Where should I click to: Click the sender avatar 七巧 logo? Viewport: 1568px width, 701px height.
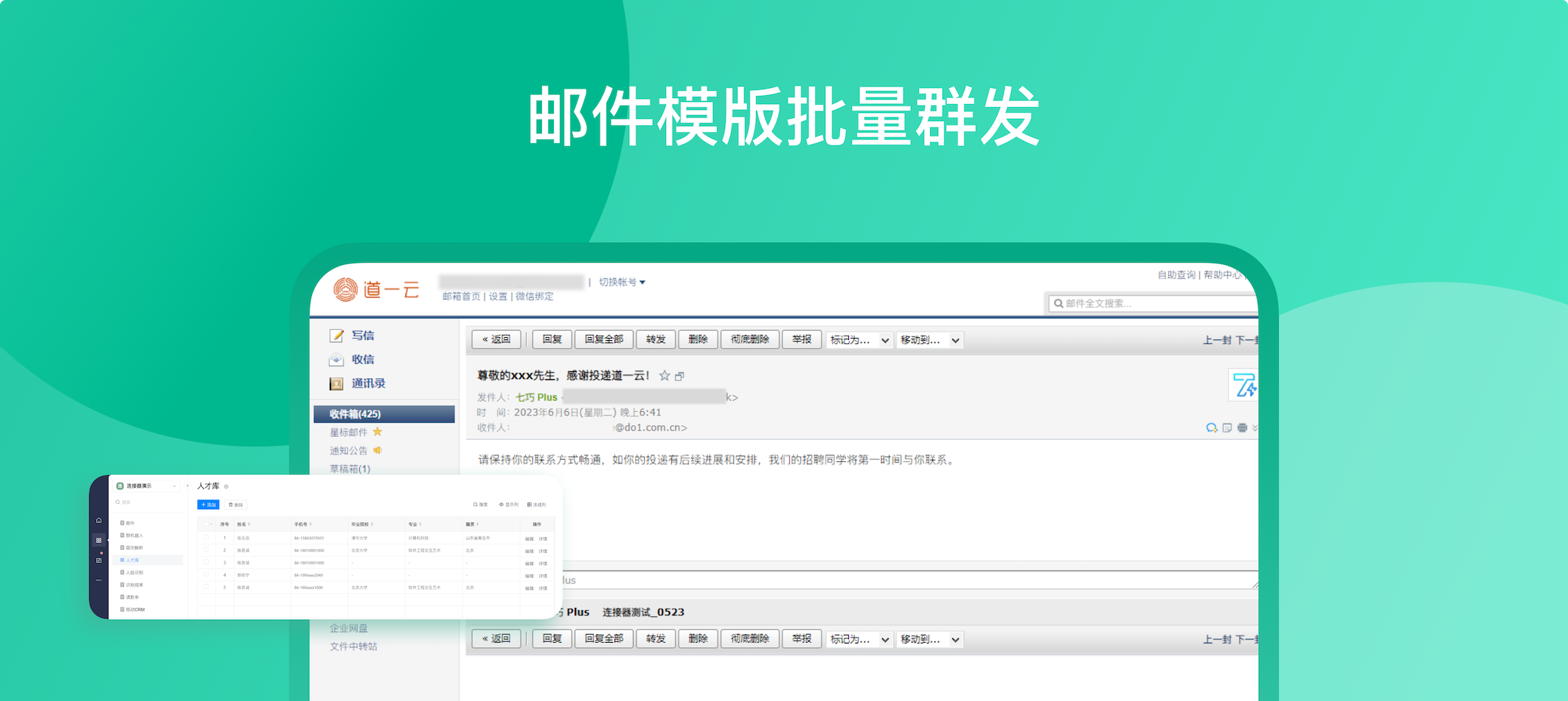(1244, 385)
